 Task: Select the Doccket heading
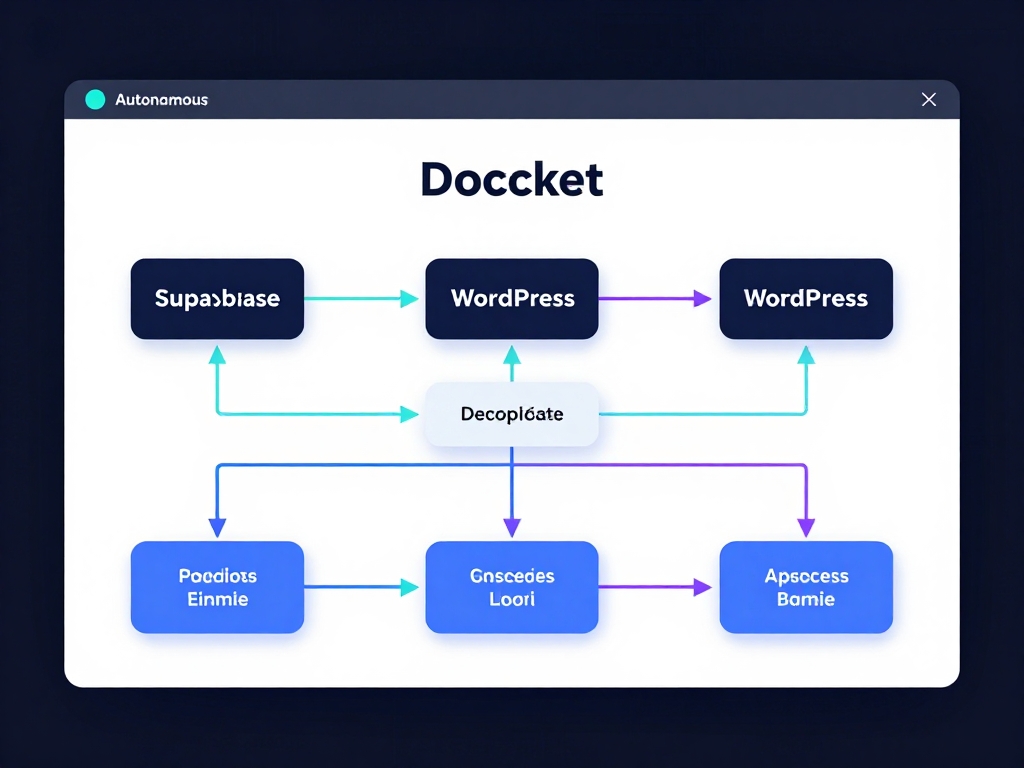pos(511,179)
